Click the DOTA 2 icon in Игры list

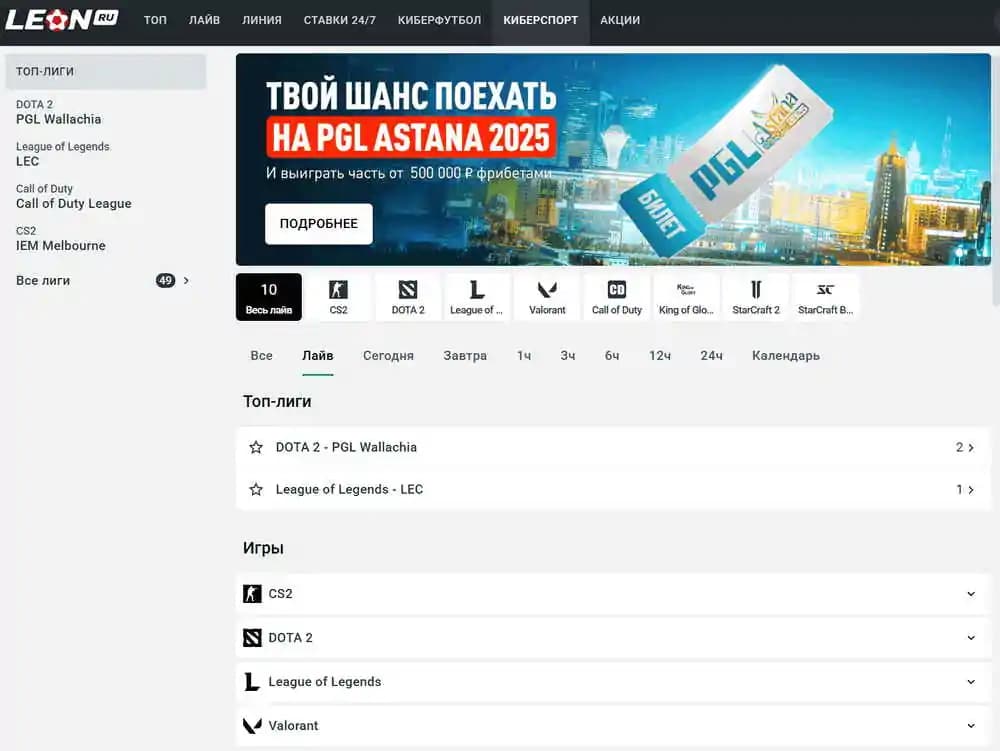252,638
